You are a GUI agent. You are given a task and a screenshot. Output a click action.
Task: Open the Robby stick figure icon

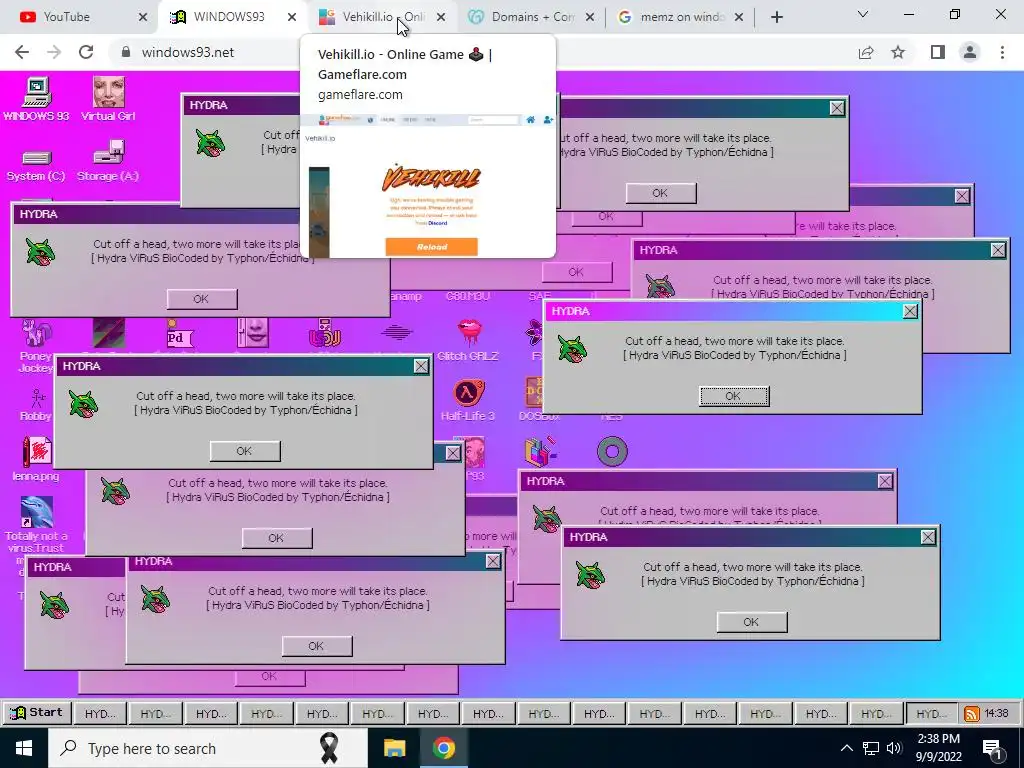(36, 405)
